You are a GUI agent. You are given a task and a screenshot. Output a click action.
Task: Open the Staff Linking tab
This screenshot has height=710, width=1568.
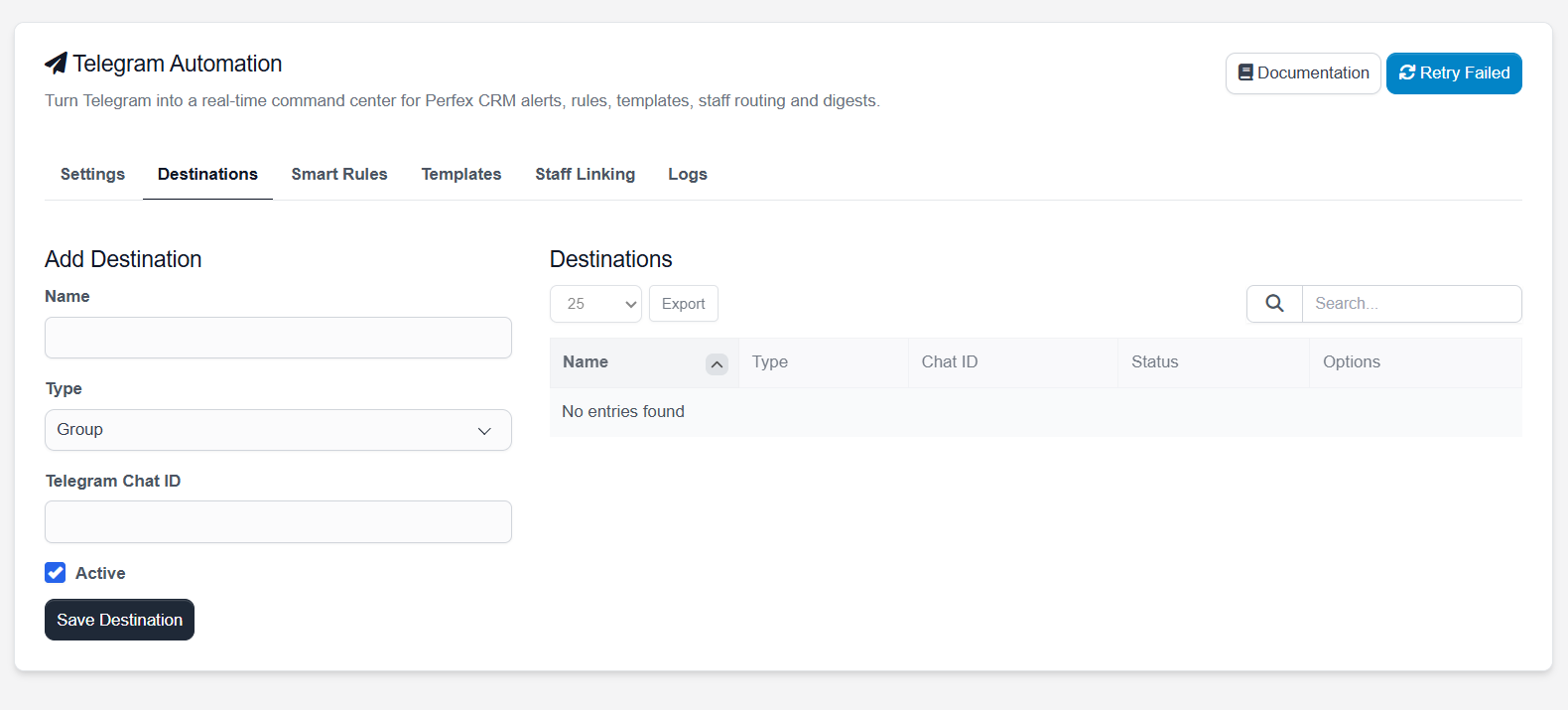coord(585,175)
